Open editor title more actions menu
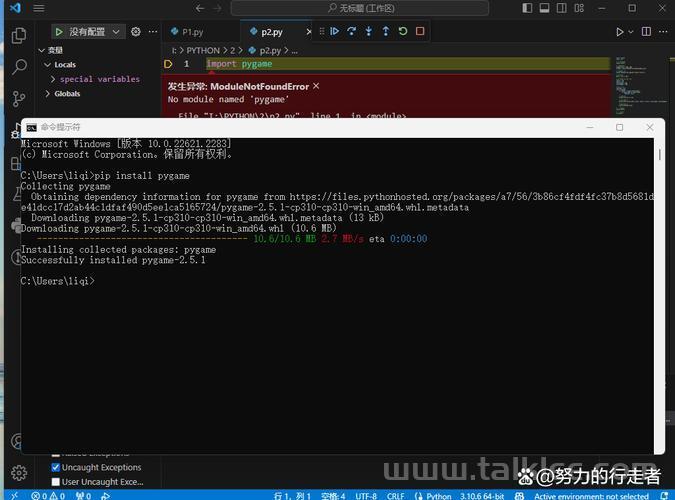675x500 pixels. pos(663,31)
